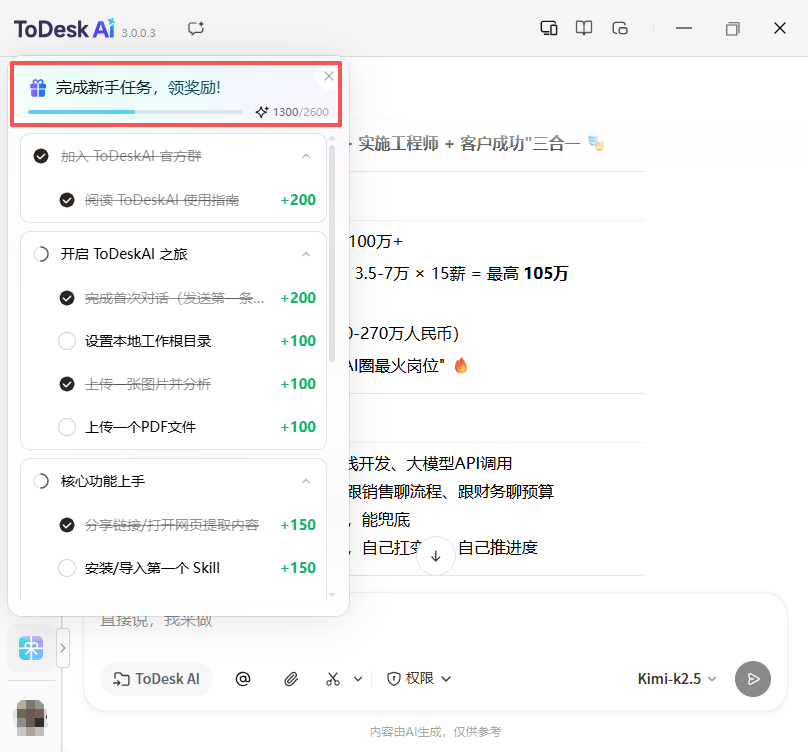This screenshot has height=752, width=808.
Task: Open the scissors tool dropdown arrow
Action: pyautogui.click(x=358, y=679)
